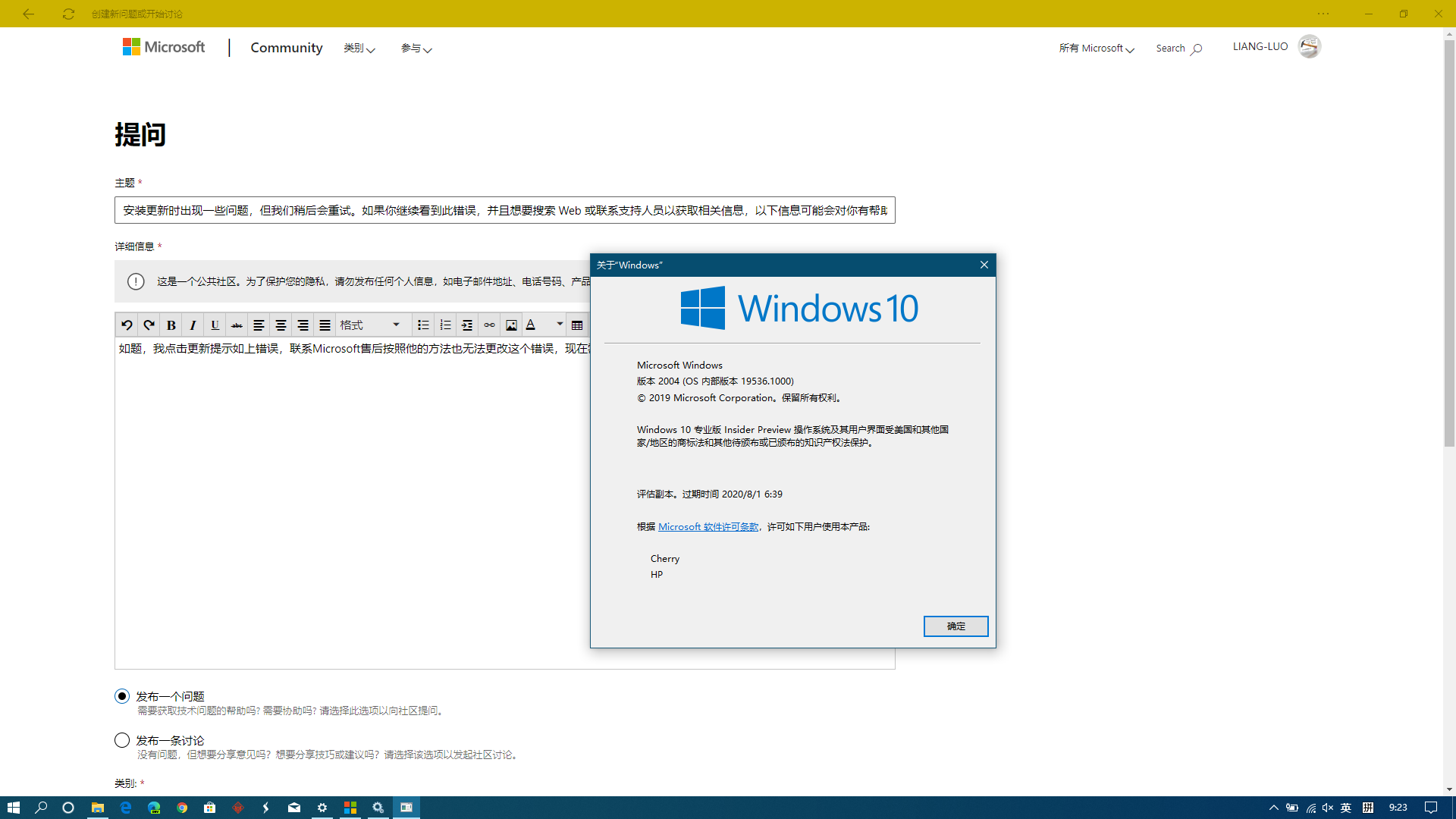
Task: Select the 发布一条讨论 radio option
Action: coord(122,740)
